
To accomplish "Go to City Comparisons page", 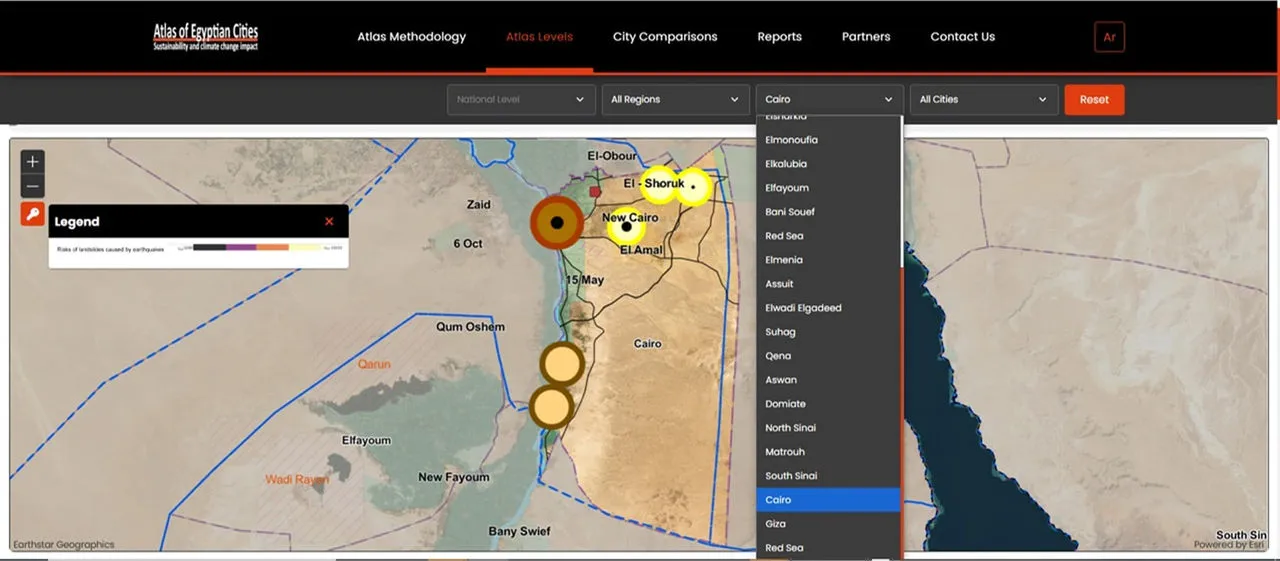I will 665,37.
